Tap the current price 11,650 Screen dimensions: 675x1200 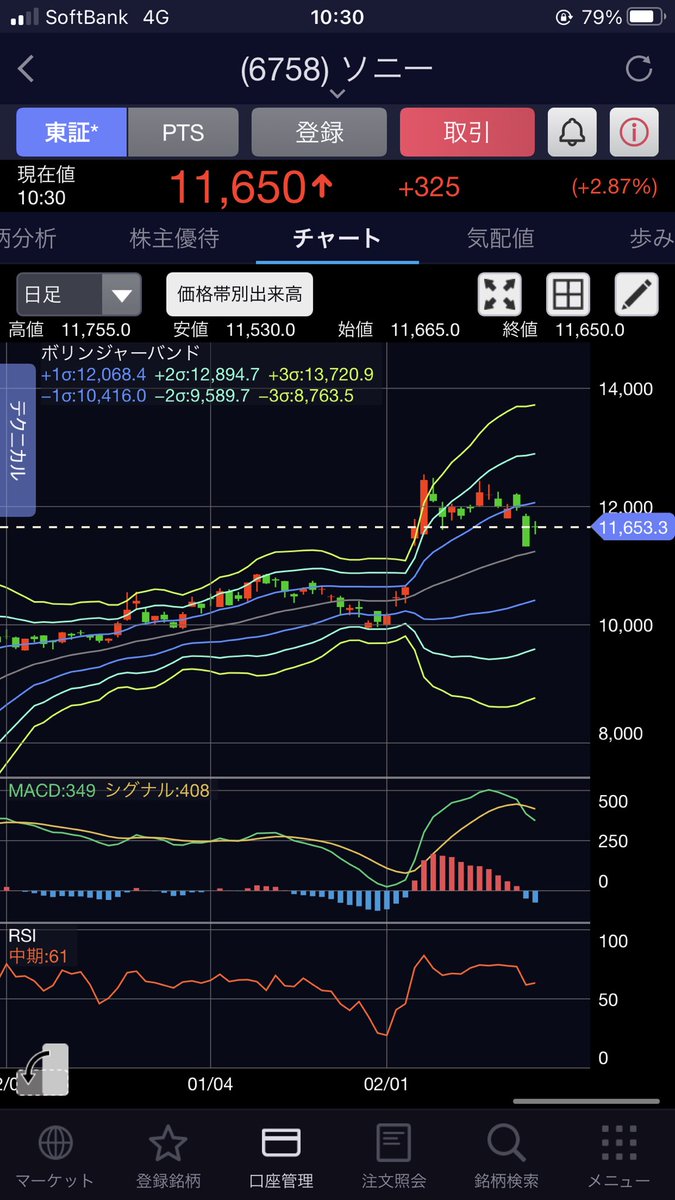coord(250,188)
